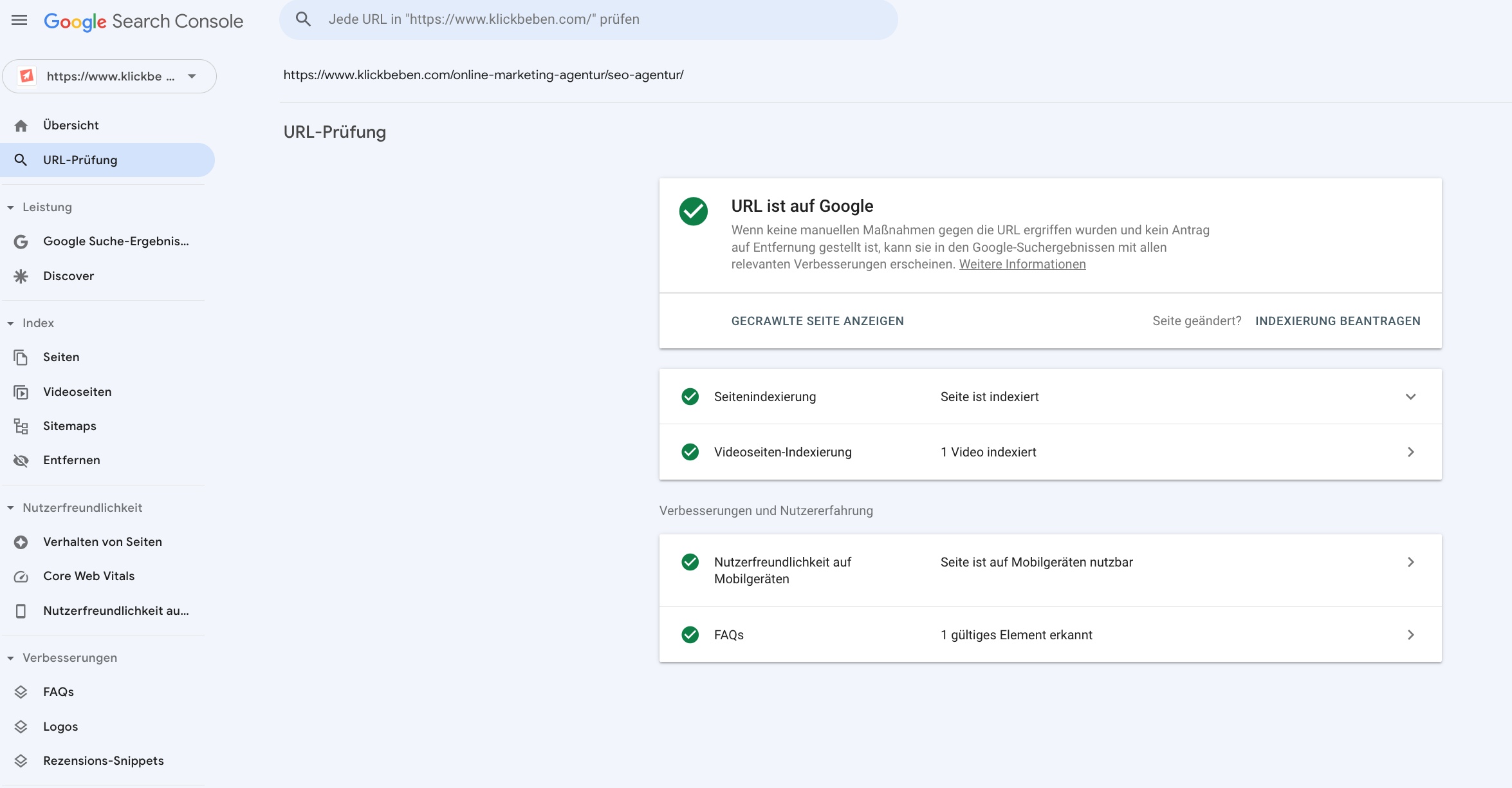Click the Google G icon for search results
The width and height of the screenshot is (1512, 788).
(21, 241)
